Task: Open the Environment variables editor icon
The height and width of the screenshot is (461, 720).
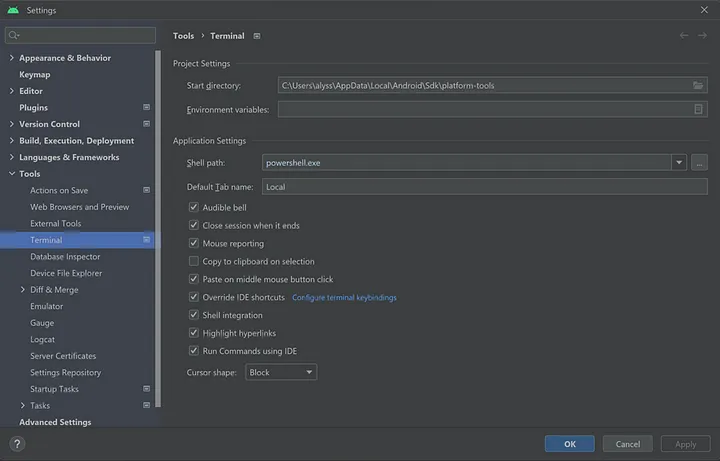Action: tap(699, 110)
